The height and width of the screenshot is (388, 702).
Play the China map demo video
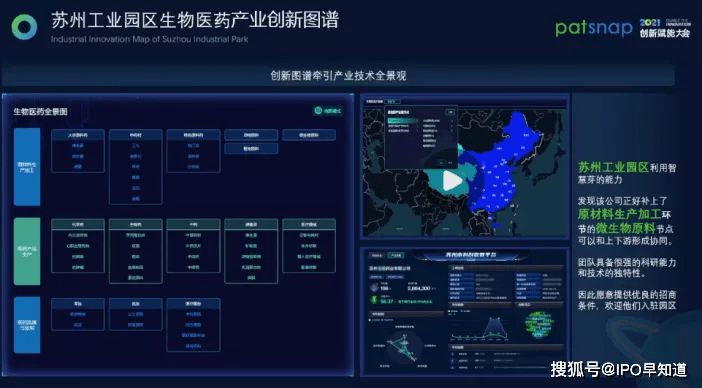pyautogui.click(x=452, y=181)
